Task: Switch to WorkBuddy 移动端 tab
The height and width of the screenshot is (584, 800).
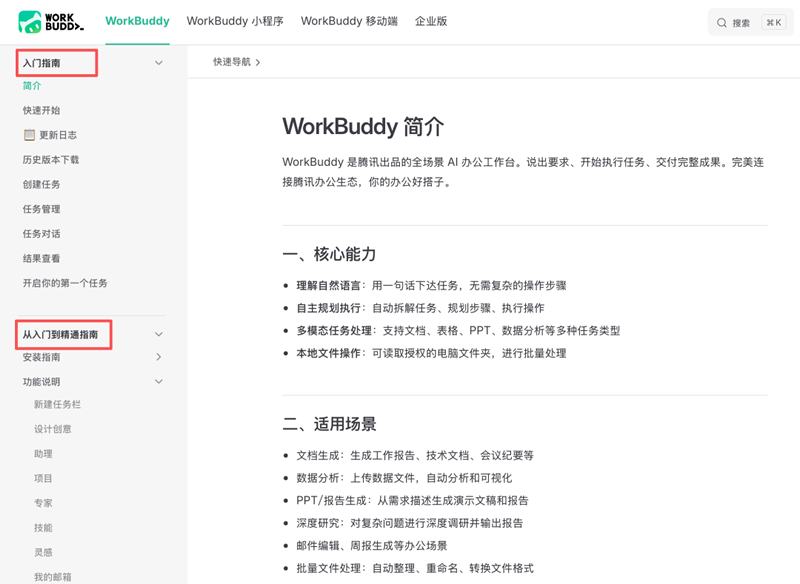Action: click(x=349, y=21)
